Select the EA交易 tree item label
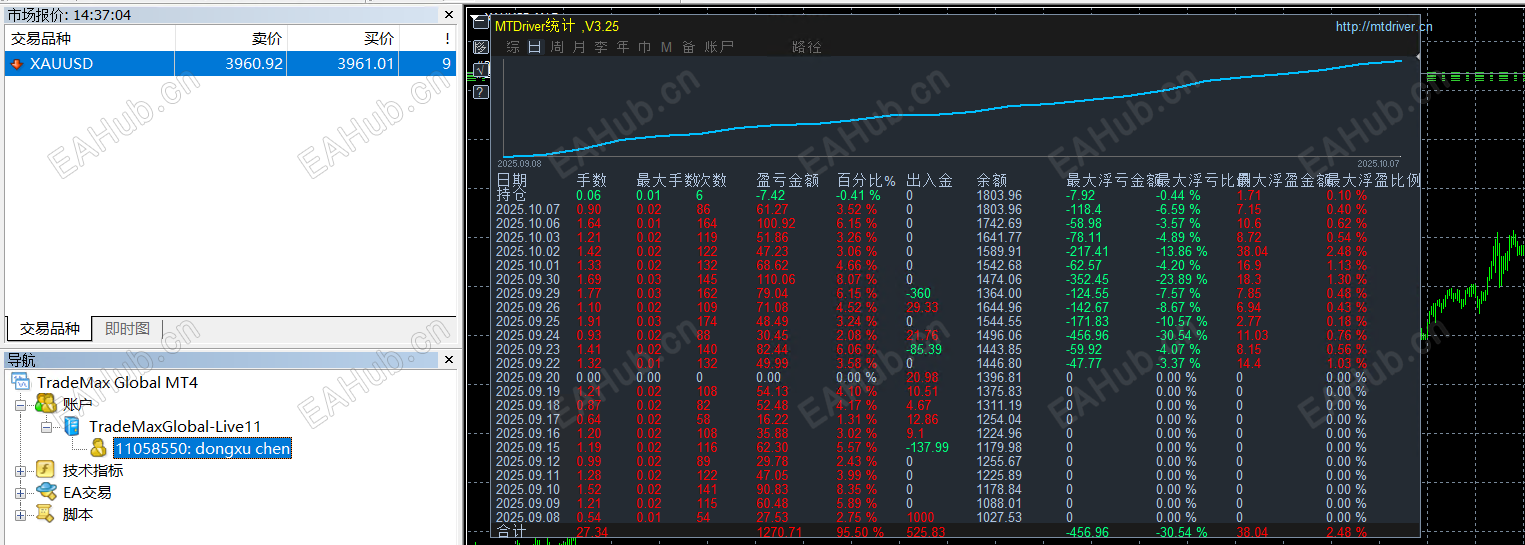This screenshot has height=545, width=1525. point(87,492)
